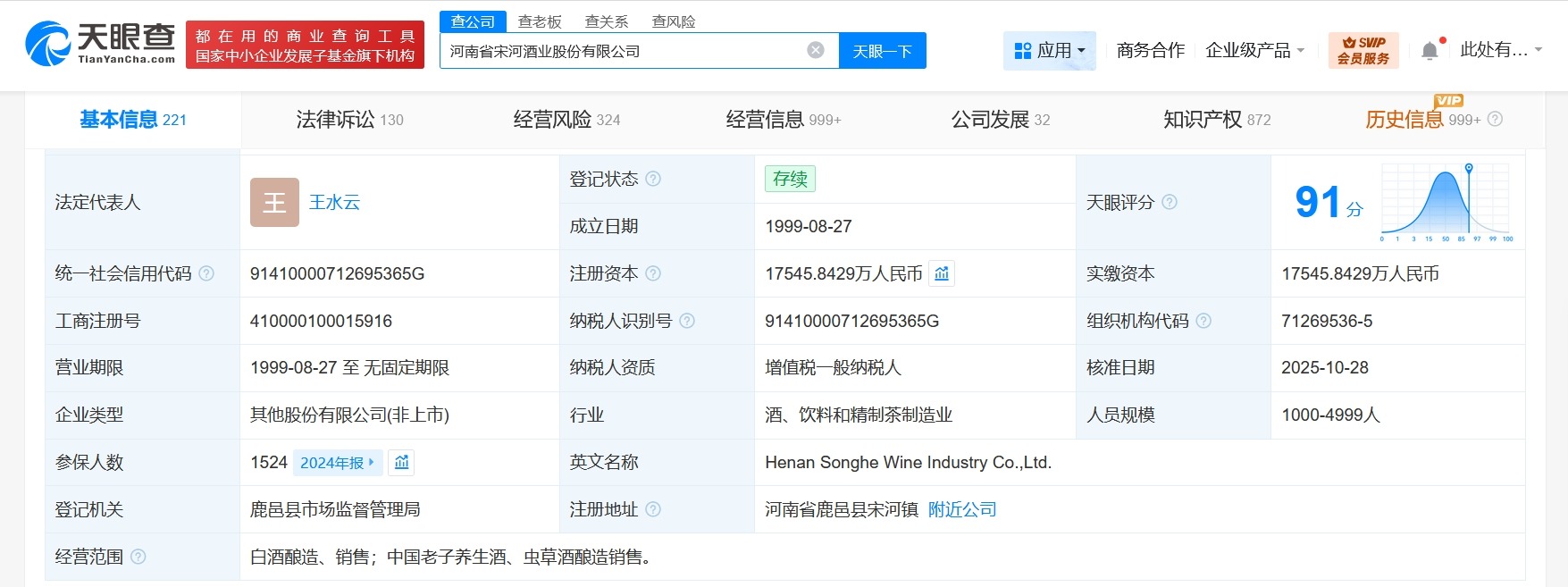Click credit code 91410000712695365G in 统一社会信用代码 row
Image resolution: width=1568 pixels, height=587 pixels.
[x=338, y=273]
